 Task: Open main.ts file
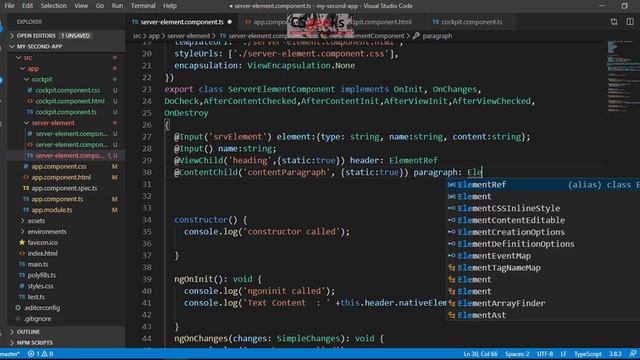[38, 264]
